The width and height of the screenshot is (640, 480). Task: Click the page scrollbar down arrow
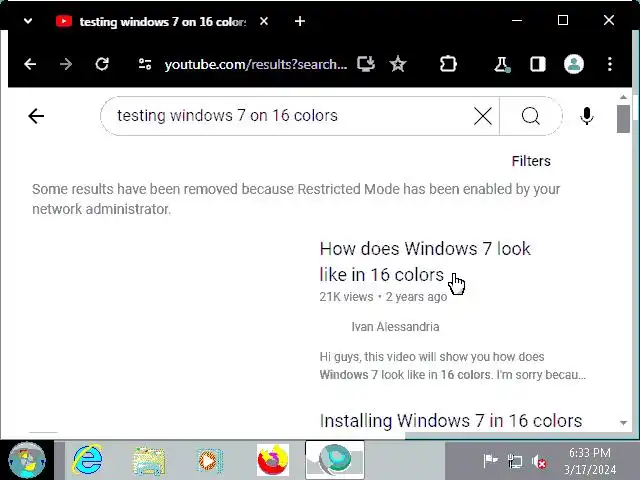pyautogui.click(x=623, y=423)
